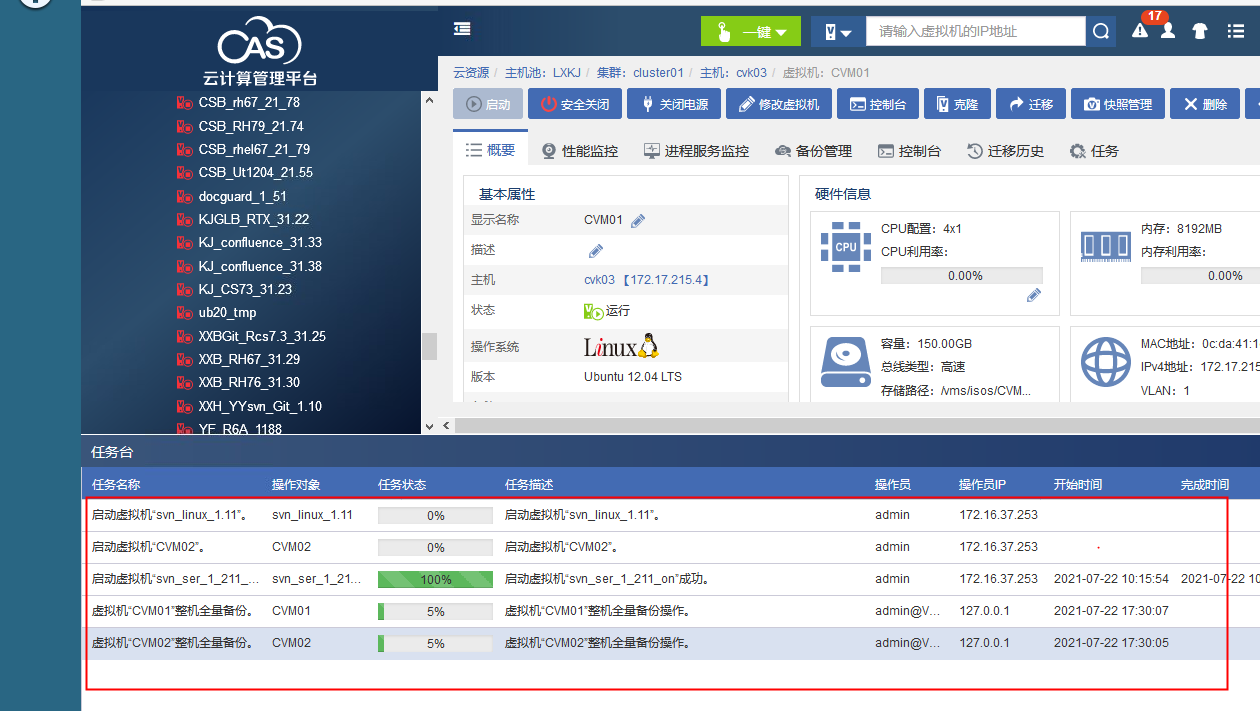Screen dimensions: 1260x711
Task: Open the Console (控制台) toolbar button
Action: click(x=878, y=104)
